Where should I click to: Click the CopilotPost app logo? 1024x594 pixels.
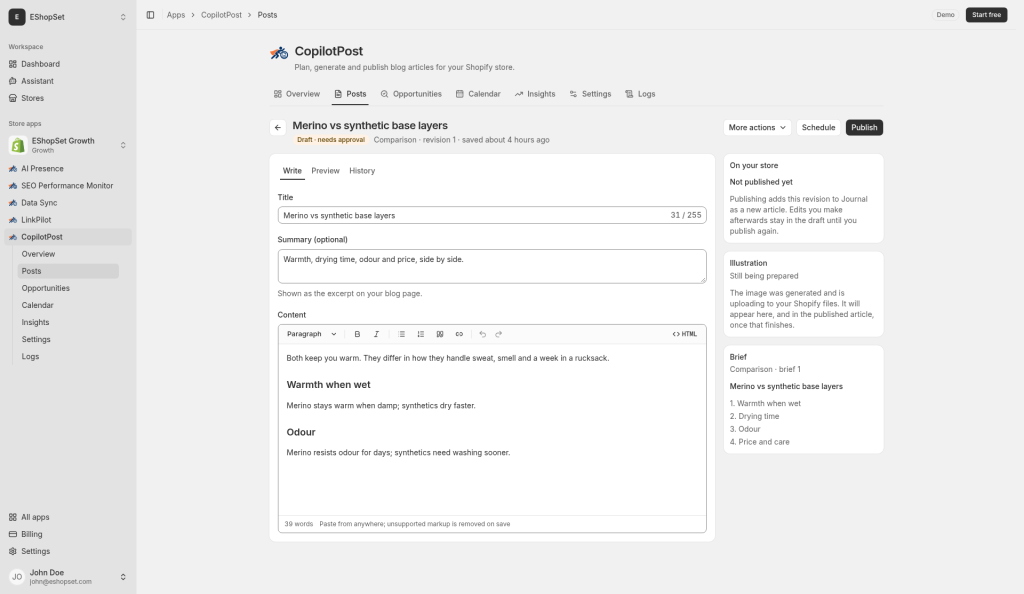(x=280, y=53)
